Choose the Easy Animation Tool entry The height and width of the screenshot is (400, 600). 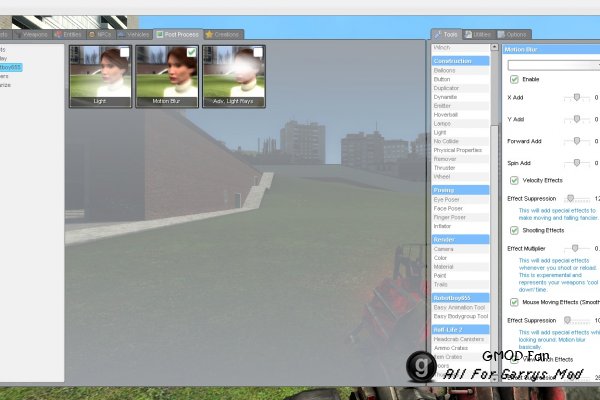(461, 307)
